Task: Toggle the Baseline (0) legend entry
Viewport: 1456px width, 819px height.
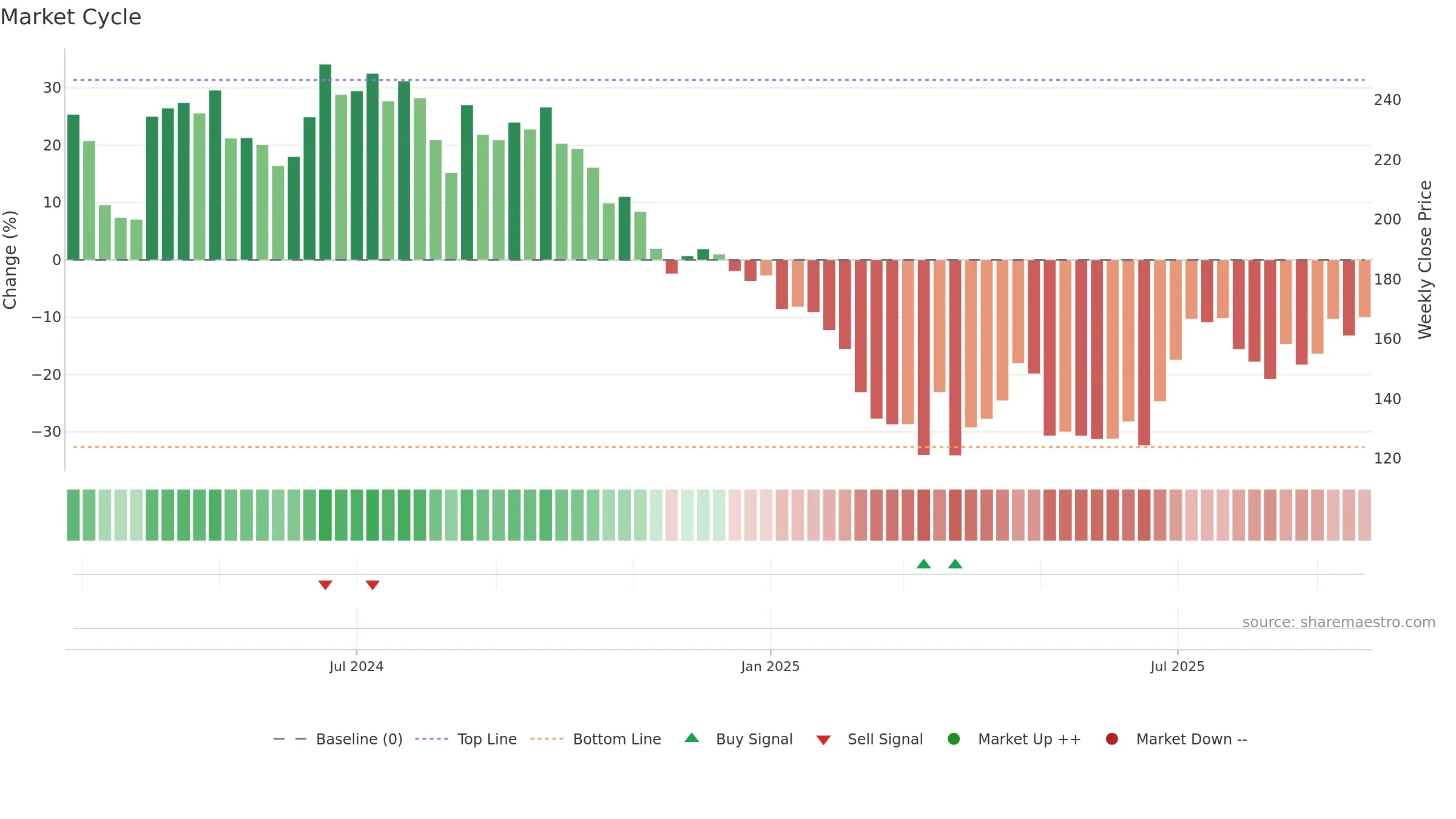Action: (x=338, y=739)
